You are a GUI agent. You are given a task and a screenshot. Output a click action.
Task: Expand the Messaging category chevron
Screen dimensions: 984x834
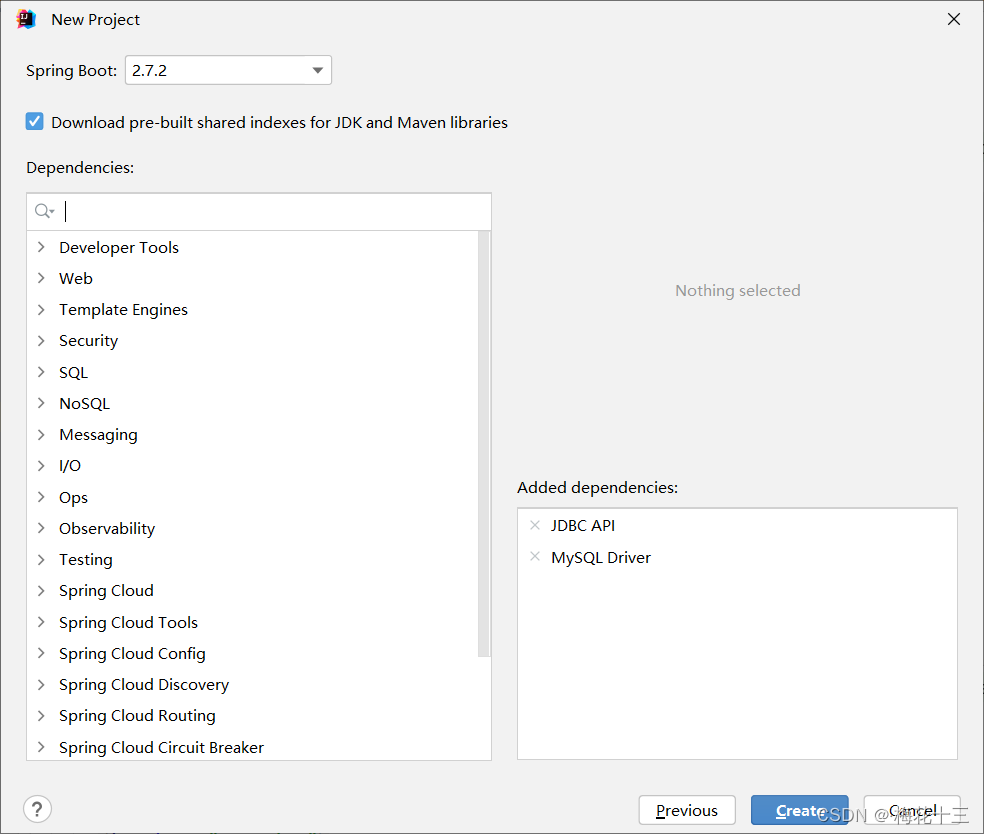41,434
